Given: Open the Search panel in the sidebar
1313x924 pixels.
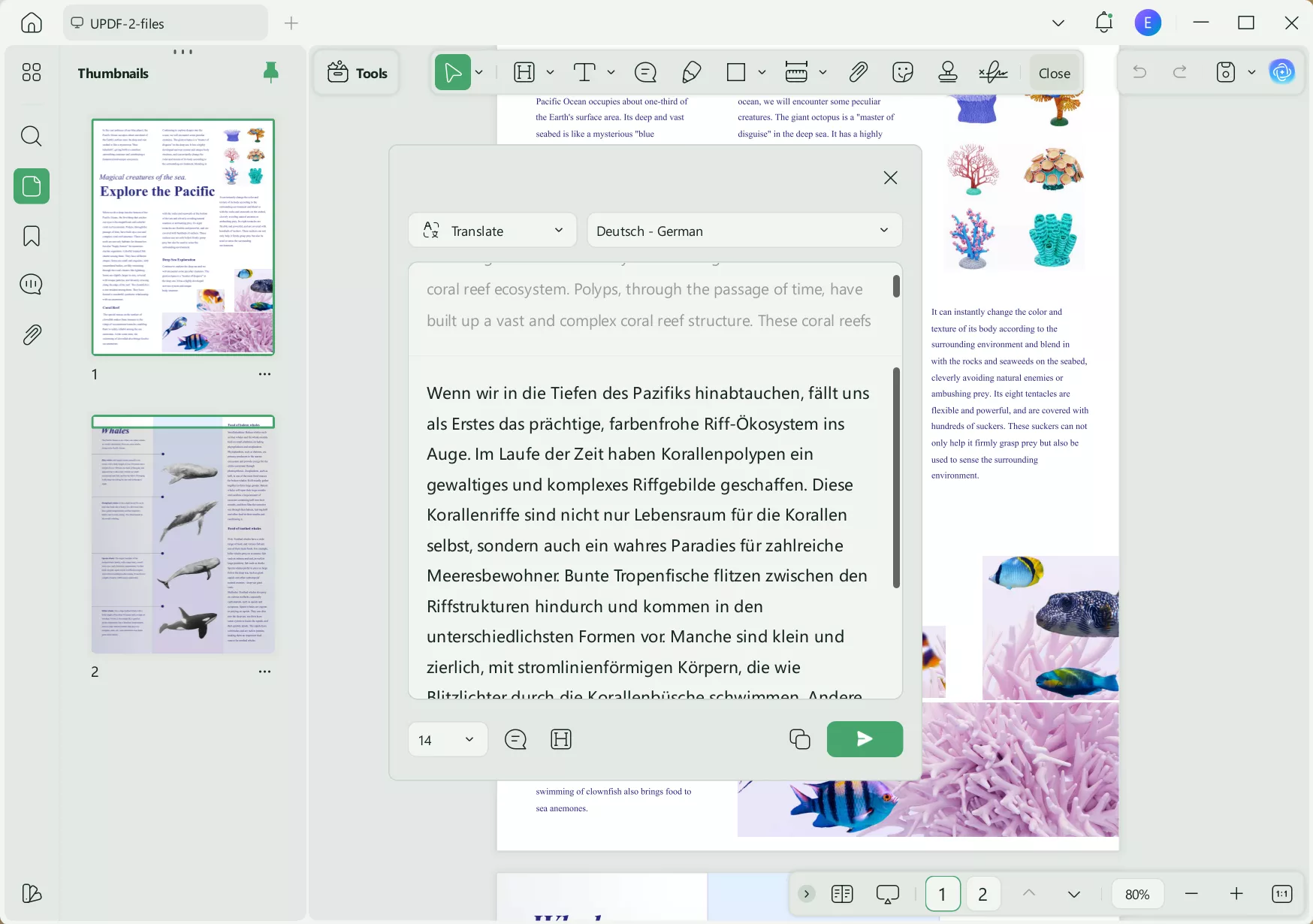Looking at the screenshot, I should [31, 136].
